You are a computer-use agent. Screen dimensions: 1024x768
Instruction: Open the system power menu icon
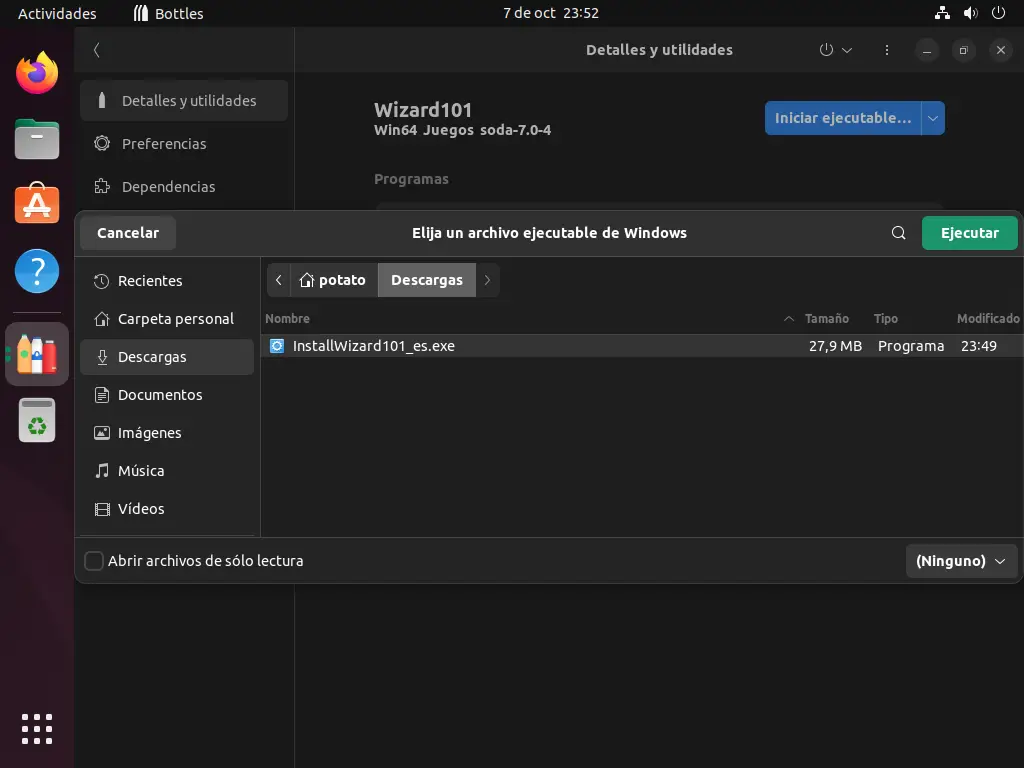[998, 13]
